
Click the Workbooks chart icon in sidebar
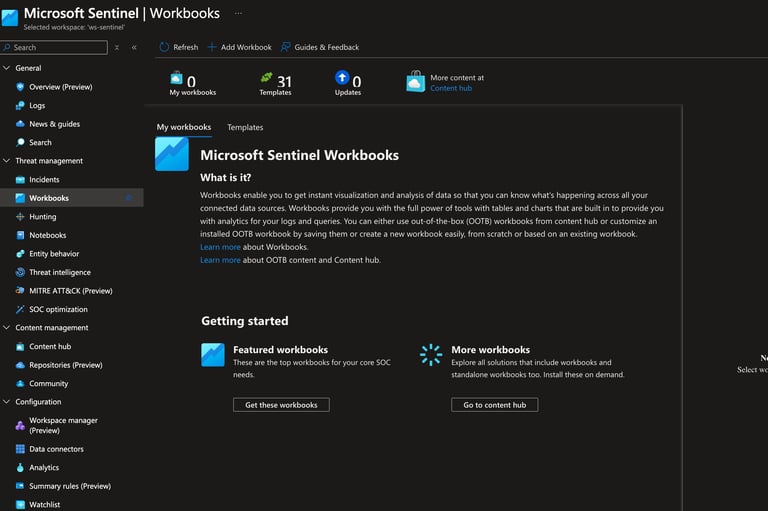(20, 198)
